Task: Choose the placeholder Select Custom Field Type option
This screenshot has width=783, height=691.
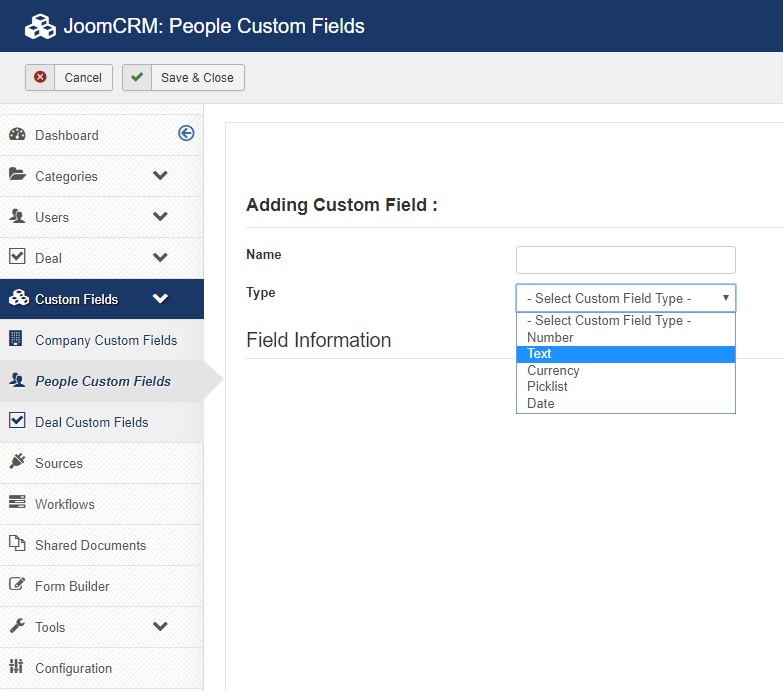Action: 626,321
